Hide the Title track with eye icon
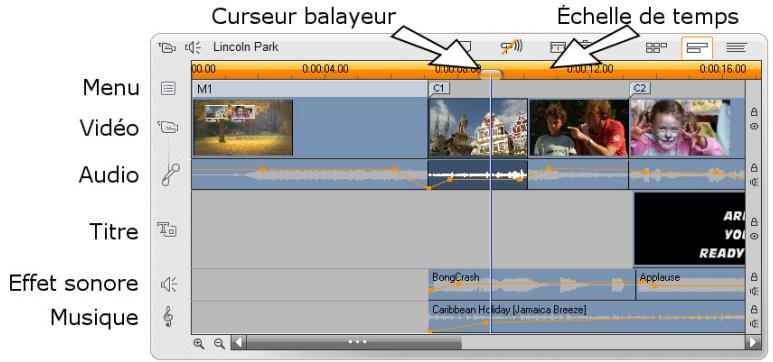Image resolution: width=773 pixels, height=362 pixels. click(754, 236)
